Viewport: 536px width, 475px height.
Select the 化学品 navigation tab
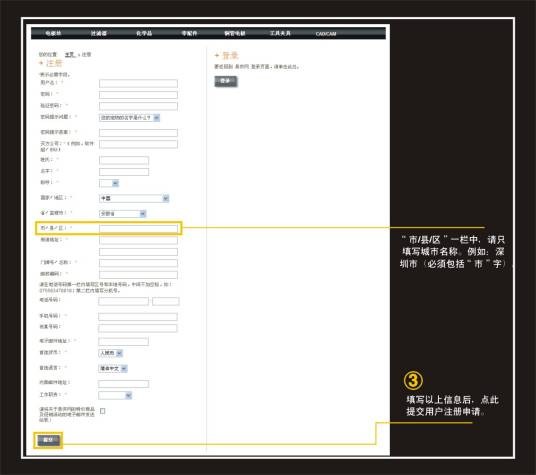click(x=144, y=33)
